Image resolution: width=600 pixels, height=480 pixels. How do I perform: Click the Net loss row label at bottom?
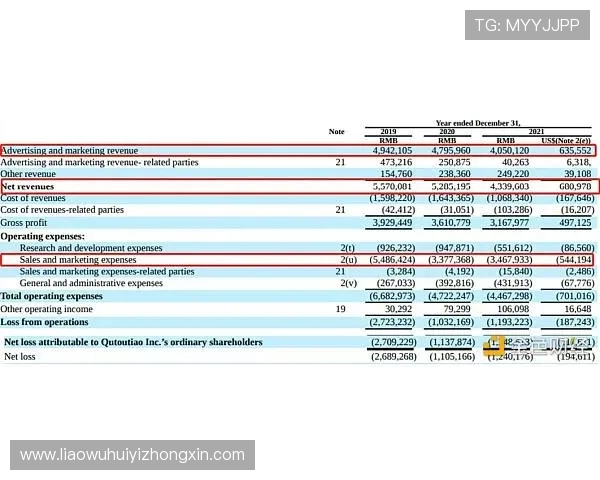click(x=20, y=356)
